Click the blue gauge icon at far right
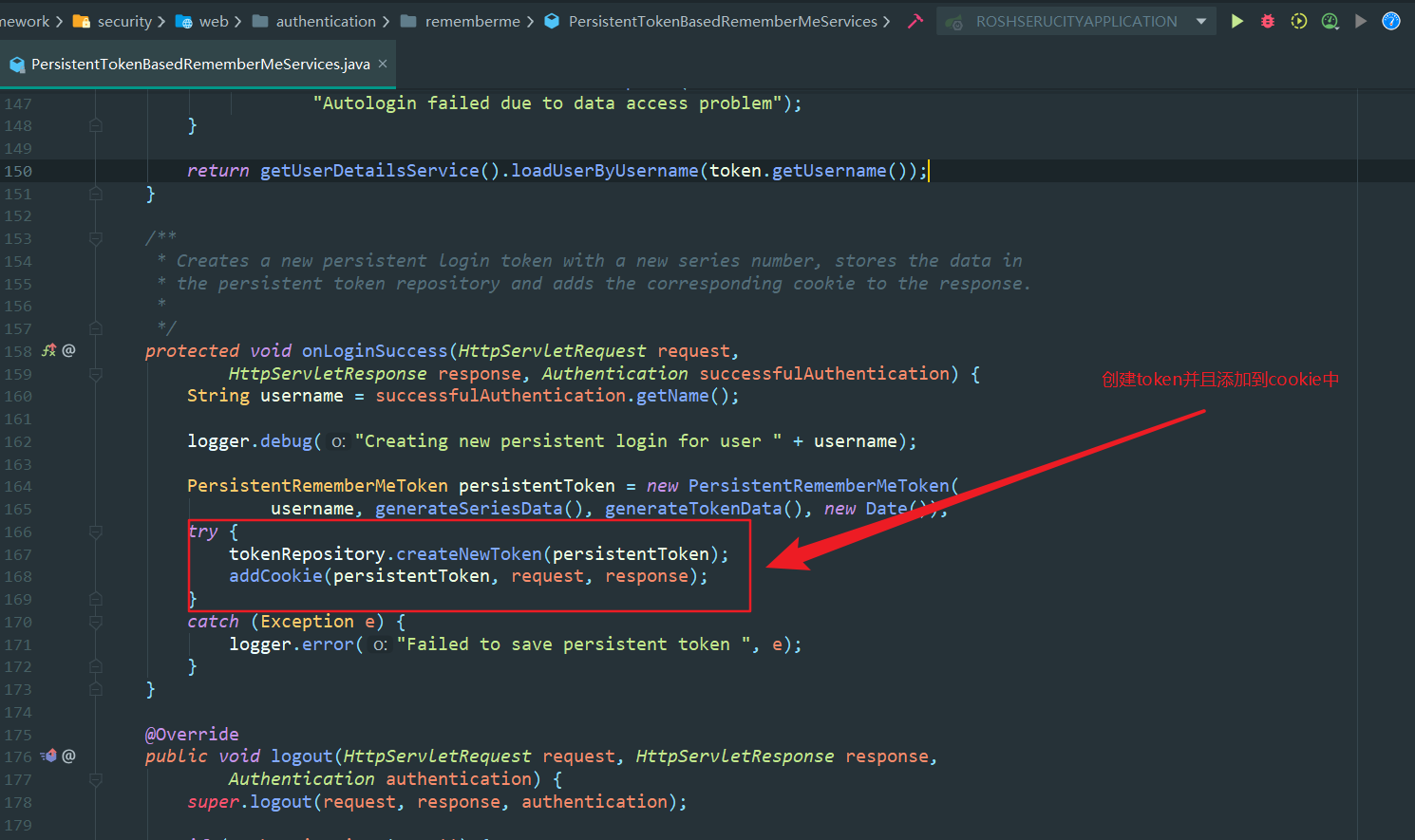This screenshot has height=840, width=1415. tap(1391, 21)
